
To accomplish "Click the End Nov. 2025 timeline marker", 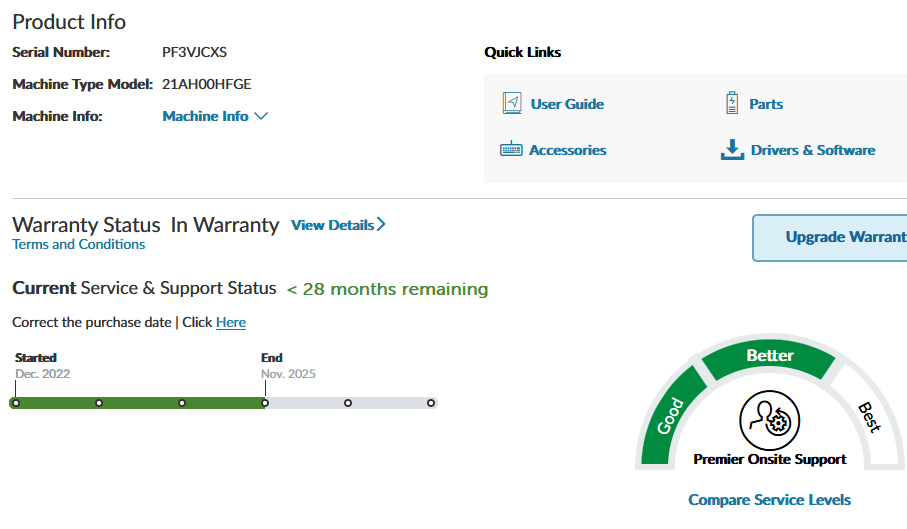I will (265, 403).
